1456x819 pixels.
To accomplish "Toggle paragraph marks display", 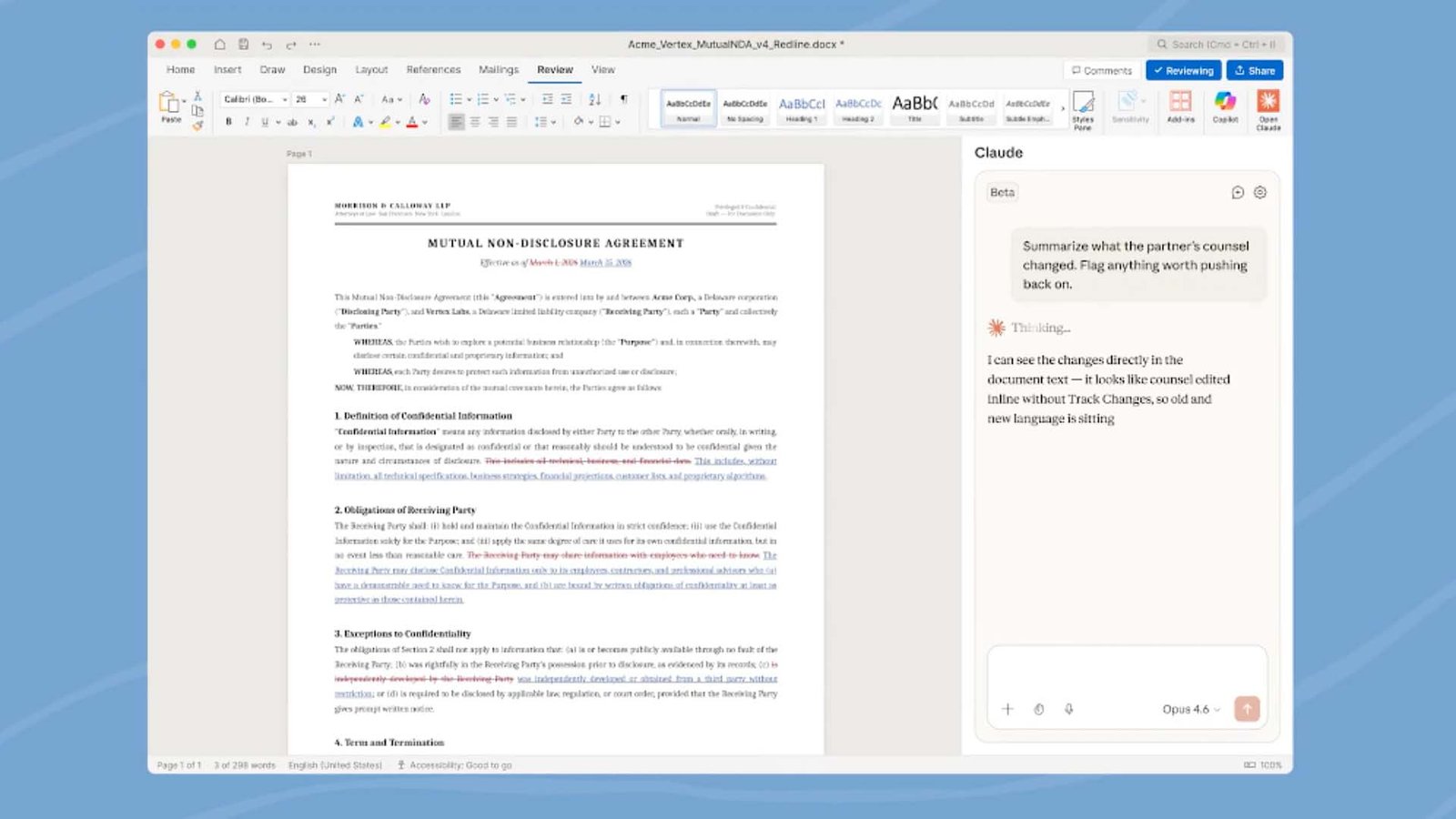I will 623,99.
